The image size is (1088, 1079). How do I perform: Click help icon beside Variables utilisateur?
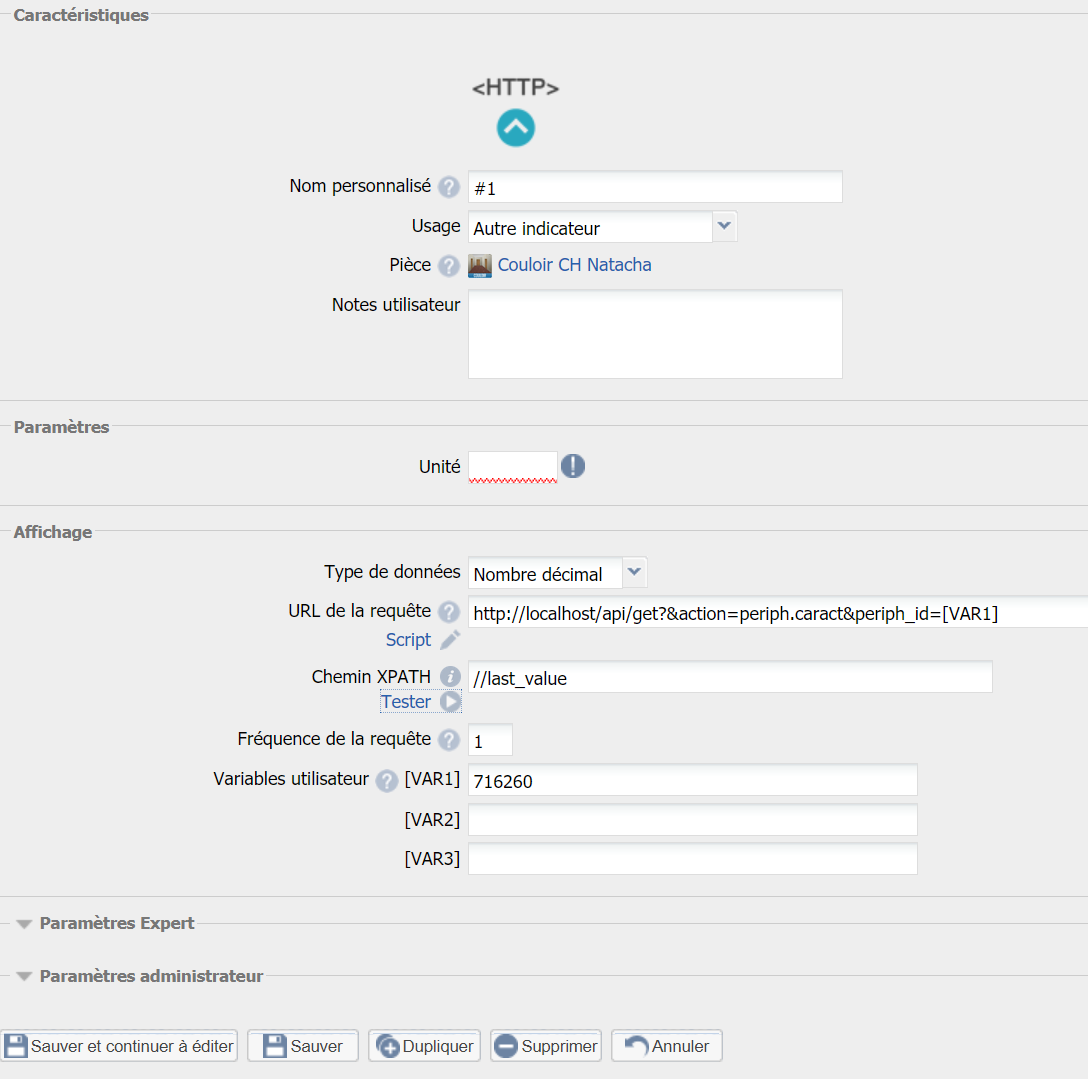click(386, 781)
